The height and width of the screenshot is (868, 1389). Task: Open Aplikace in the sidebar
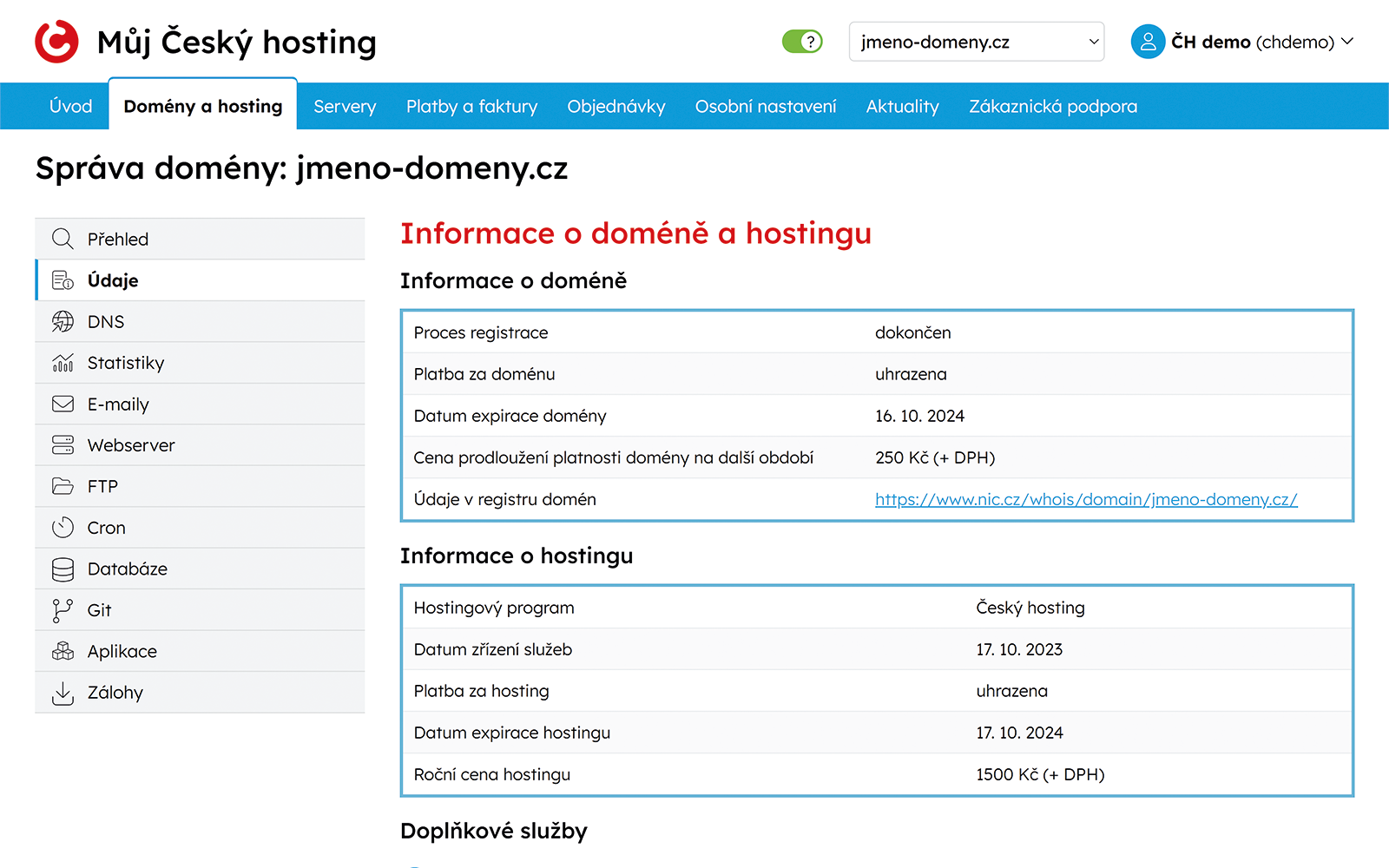[200, 651]
